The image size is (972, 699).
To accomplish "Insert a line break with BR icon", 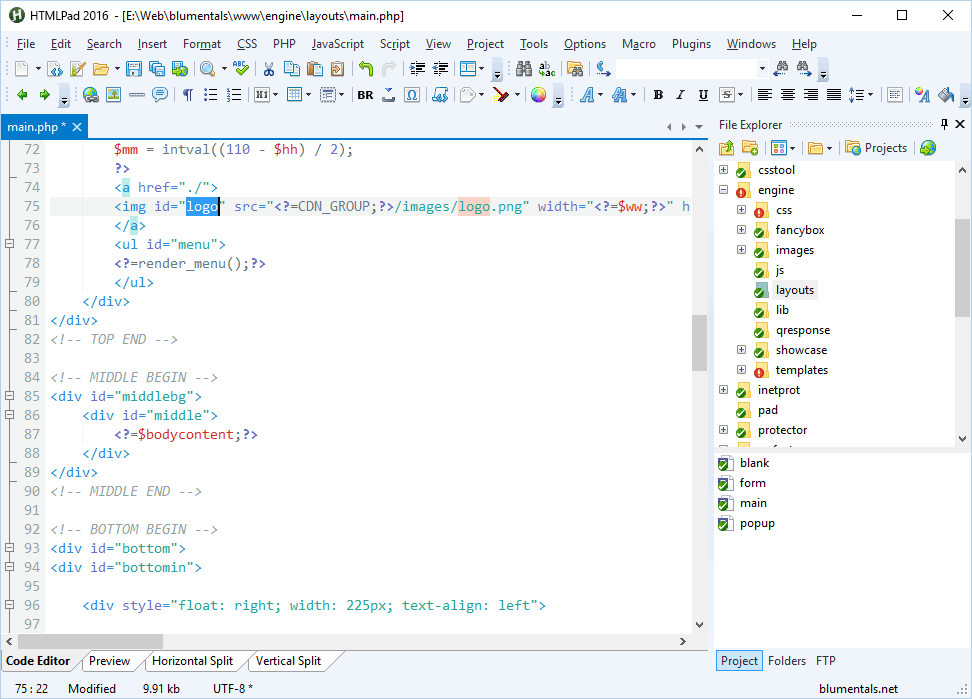I will 365,95.
